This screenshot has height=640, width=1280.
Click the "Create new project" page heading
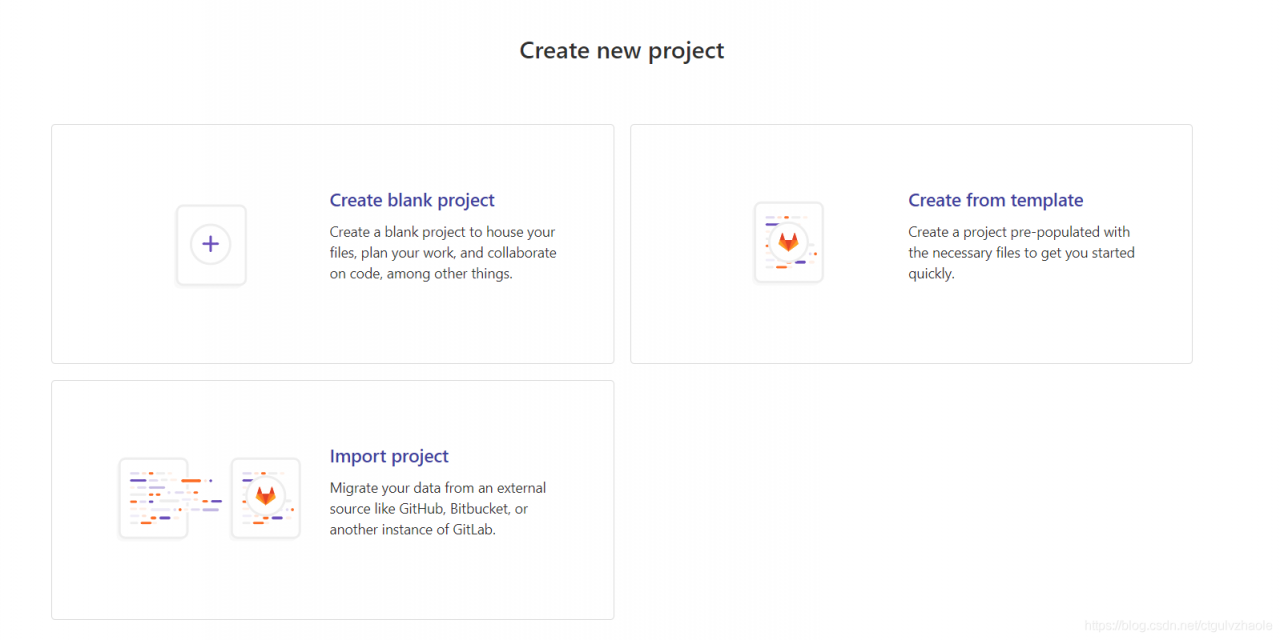621,50
